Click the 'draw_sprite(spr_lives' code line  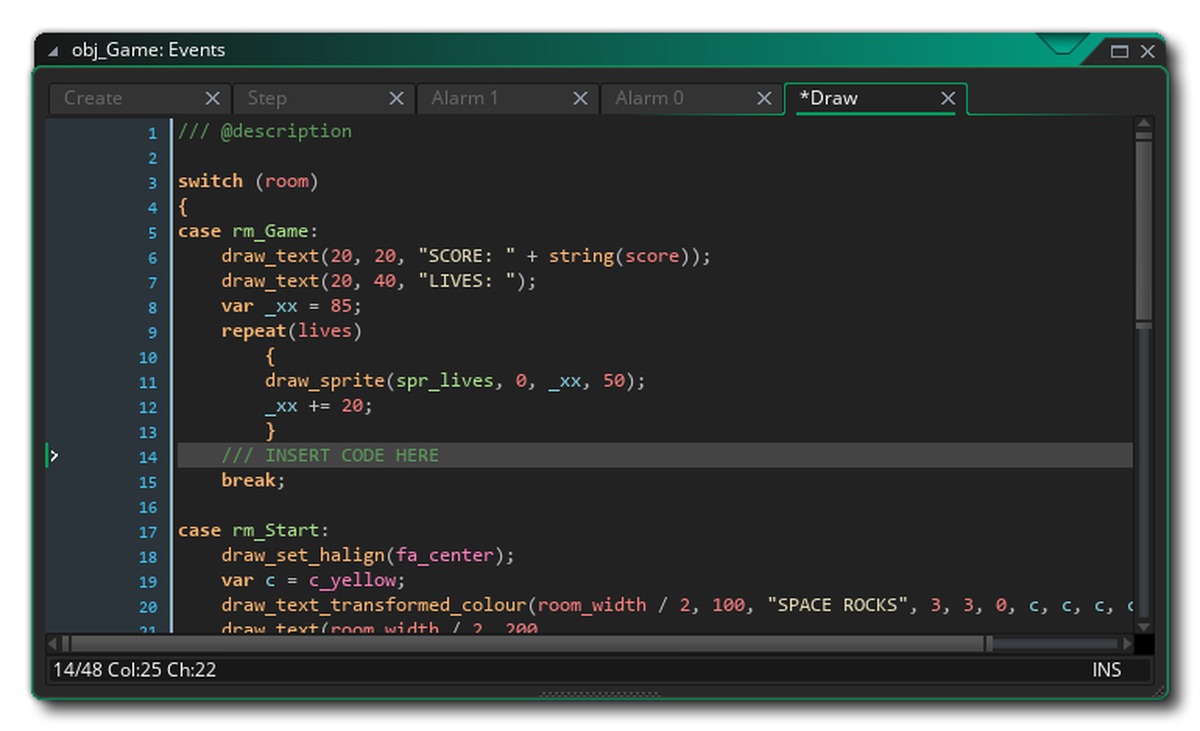456,381
